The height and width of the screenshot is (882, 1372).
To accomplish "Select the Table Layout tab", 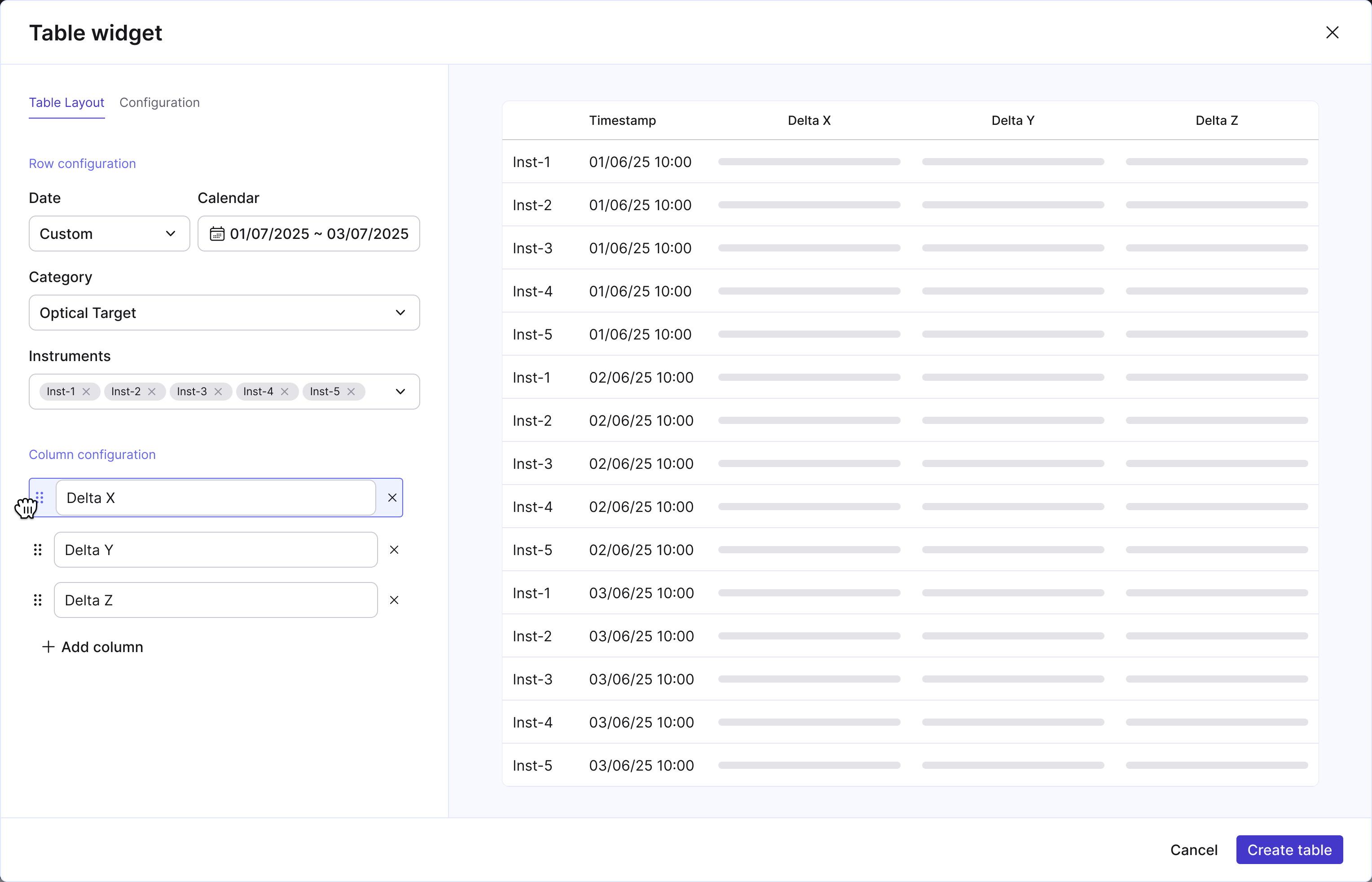I will click(66, 102).
